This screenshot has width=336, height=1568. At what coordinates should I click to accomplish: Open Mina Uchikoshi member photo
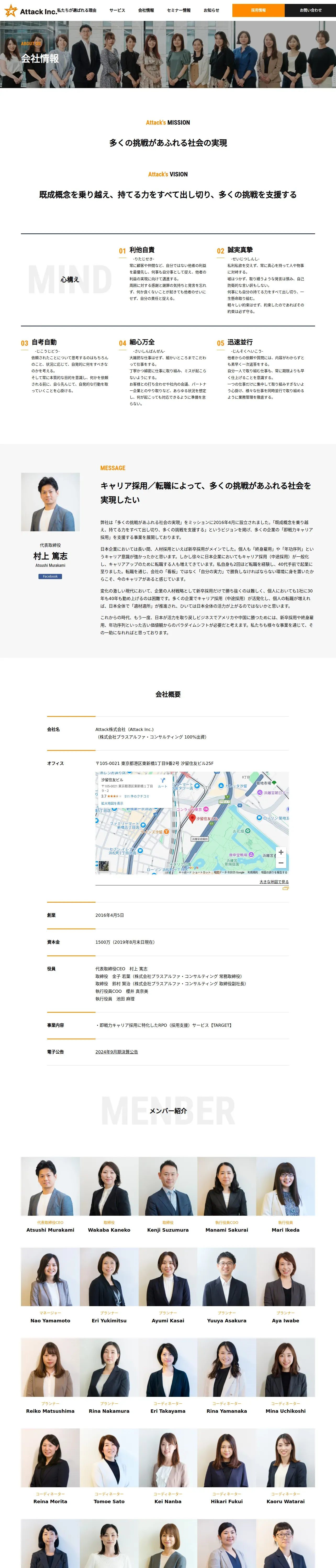285,1367
